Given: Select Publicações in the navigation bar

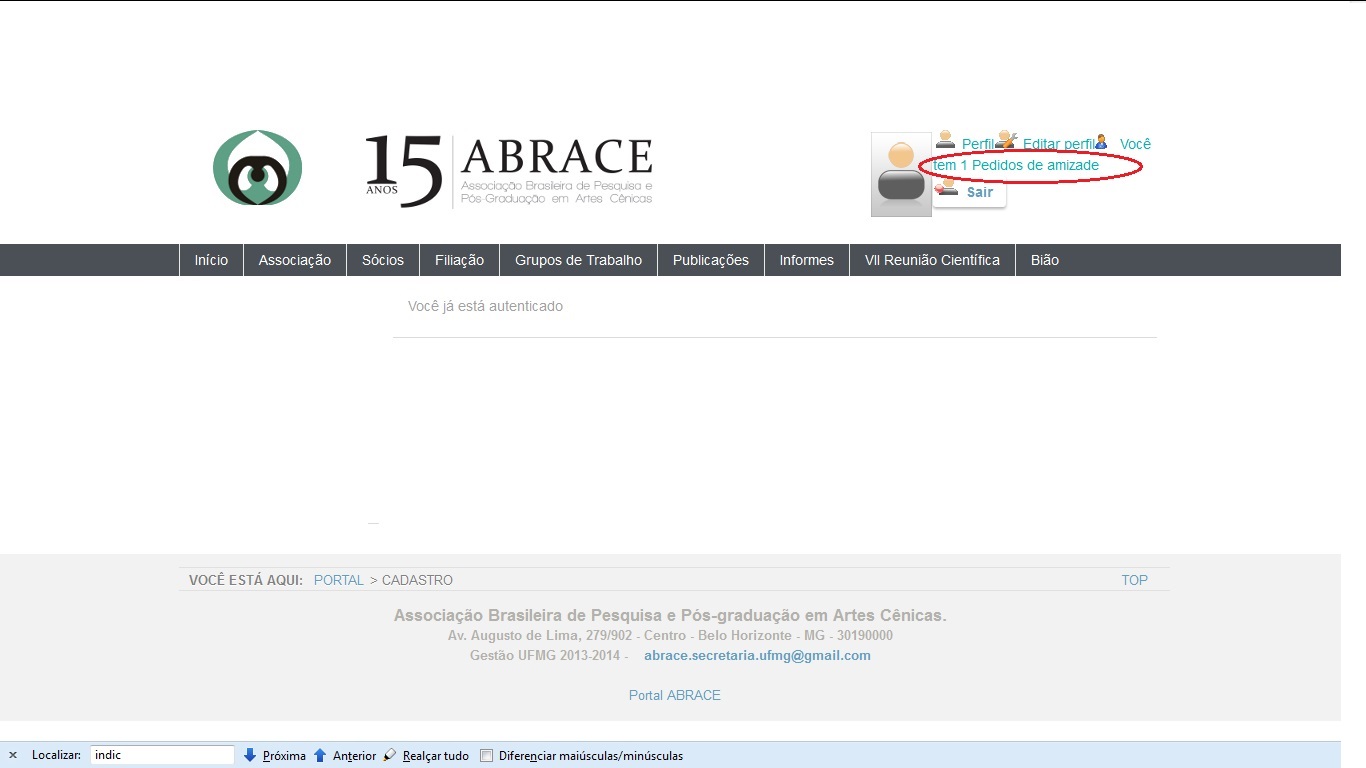Looking at the screenshot, I should point(710,260).
